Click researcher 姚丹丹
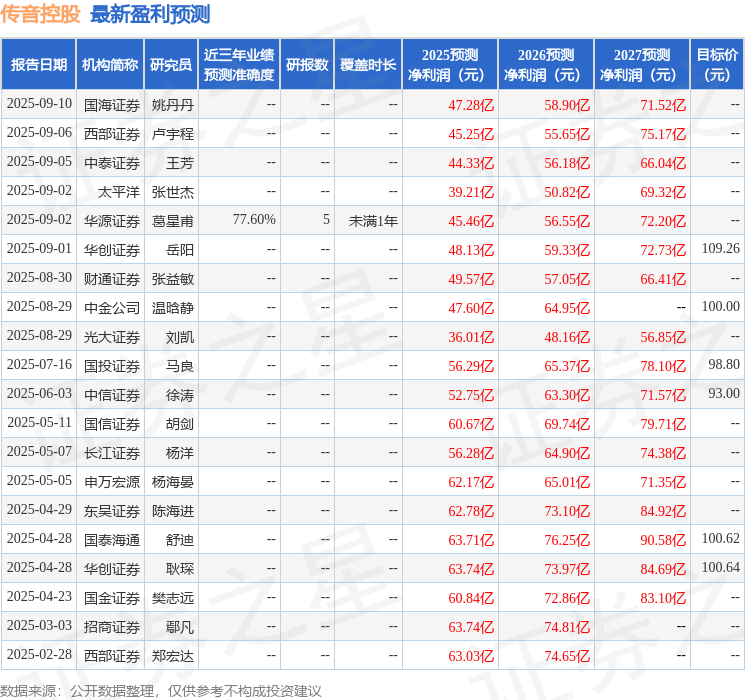The image size is (745, 700). click(172, 105)
